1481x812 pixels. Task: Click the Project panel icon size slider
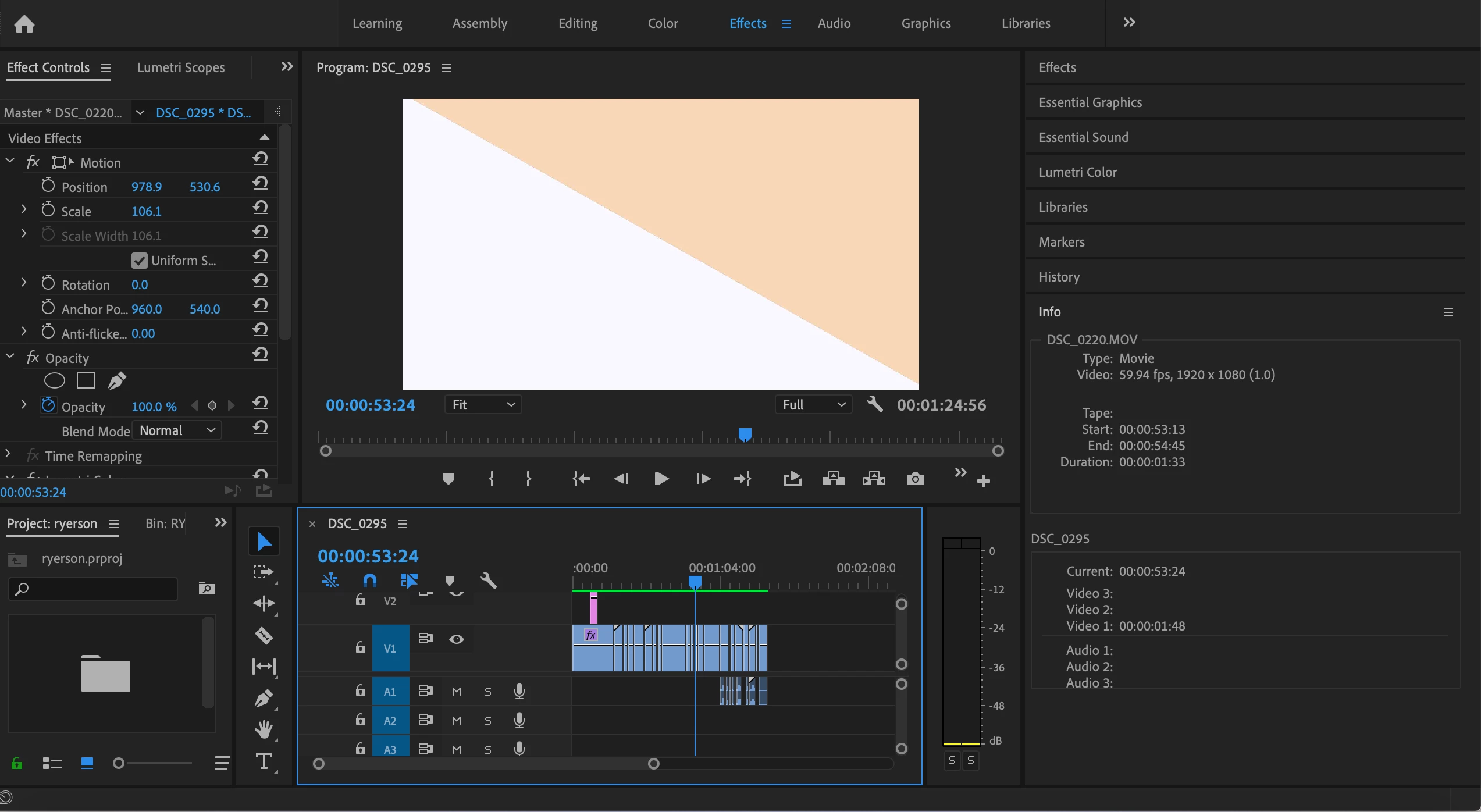coord(119,763)
